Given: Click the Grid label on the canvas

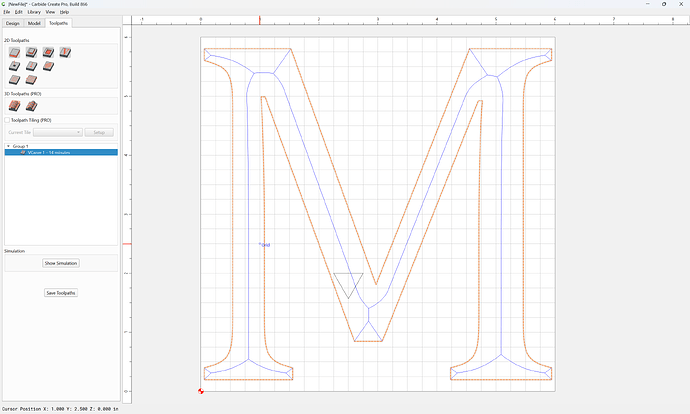Looking at the screenshot, I should 266,245.
